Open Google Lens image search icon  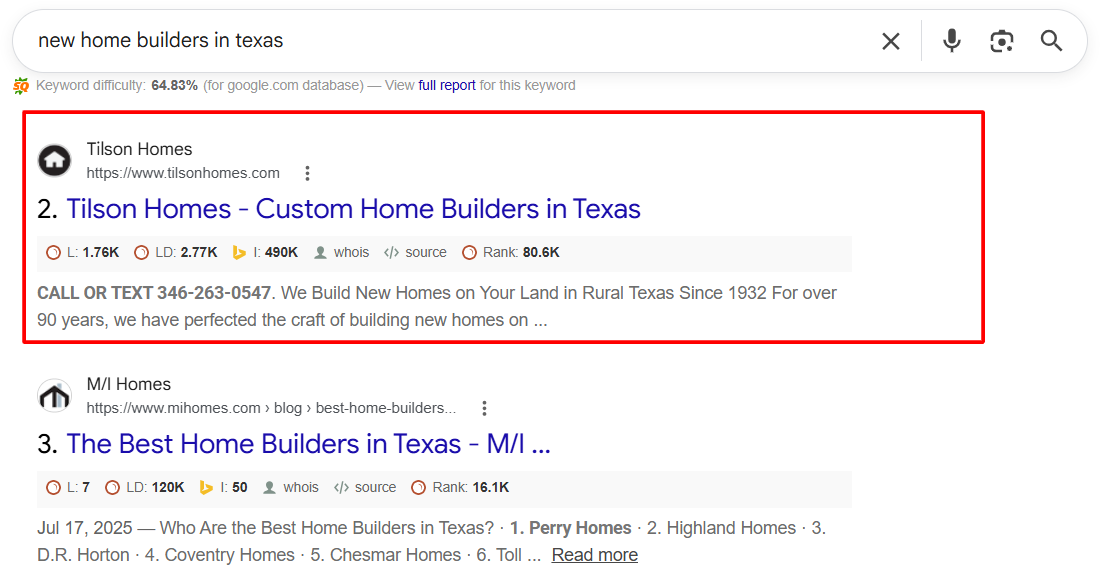(1002, 41)
